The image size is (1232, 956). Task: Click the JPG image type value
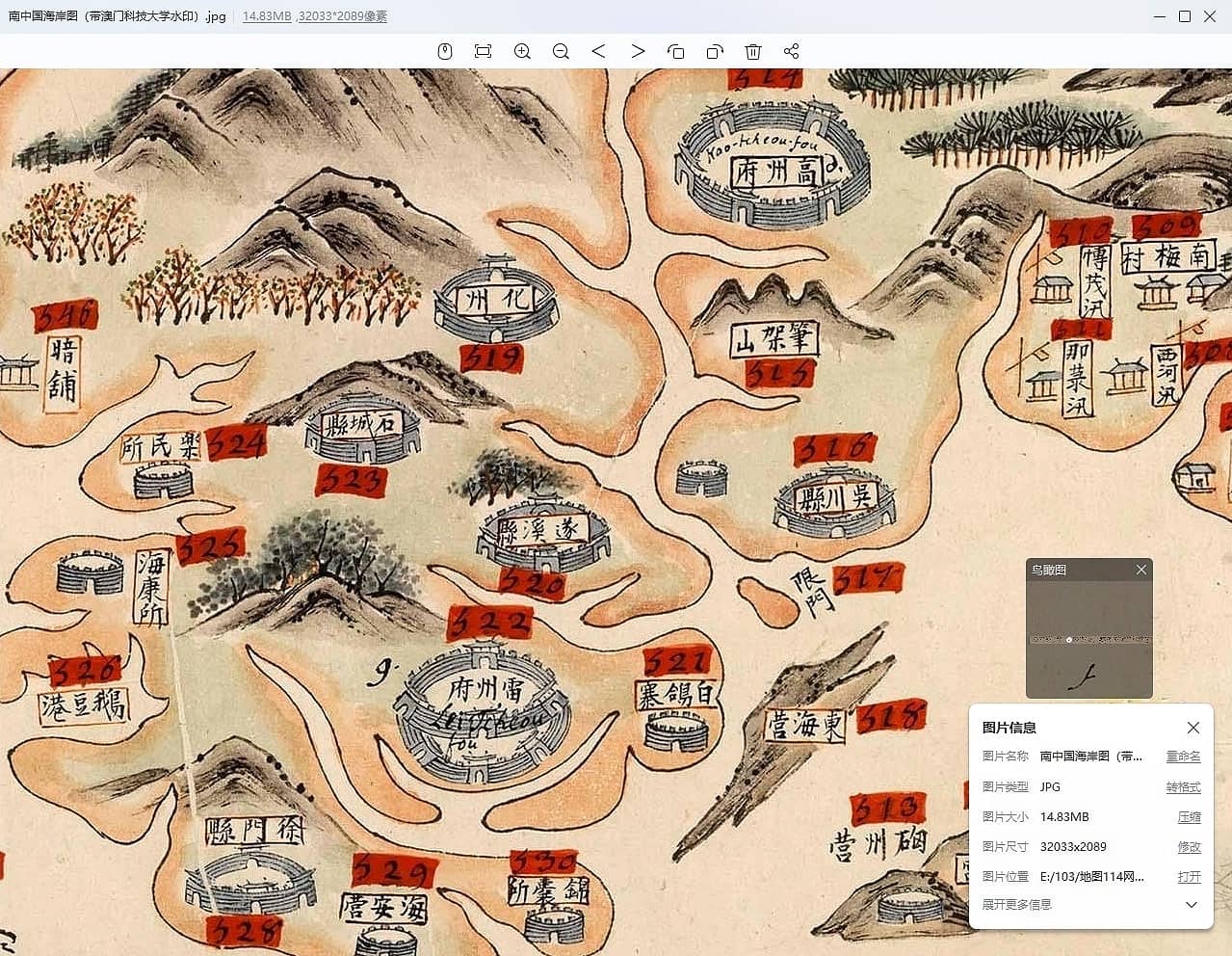1050,786
